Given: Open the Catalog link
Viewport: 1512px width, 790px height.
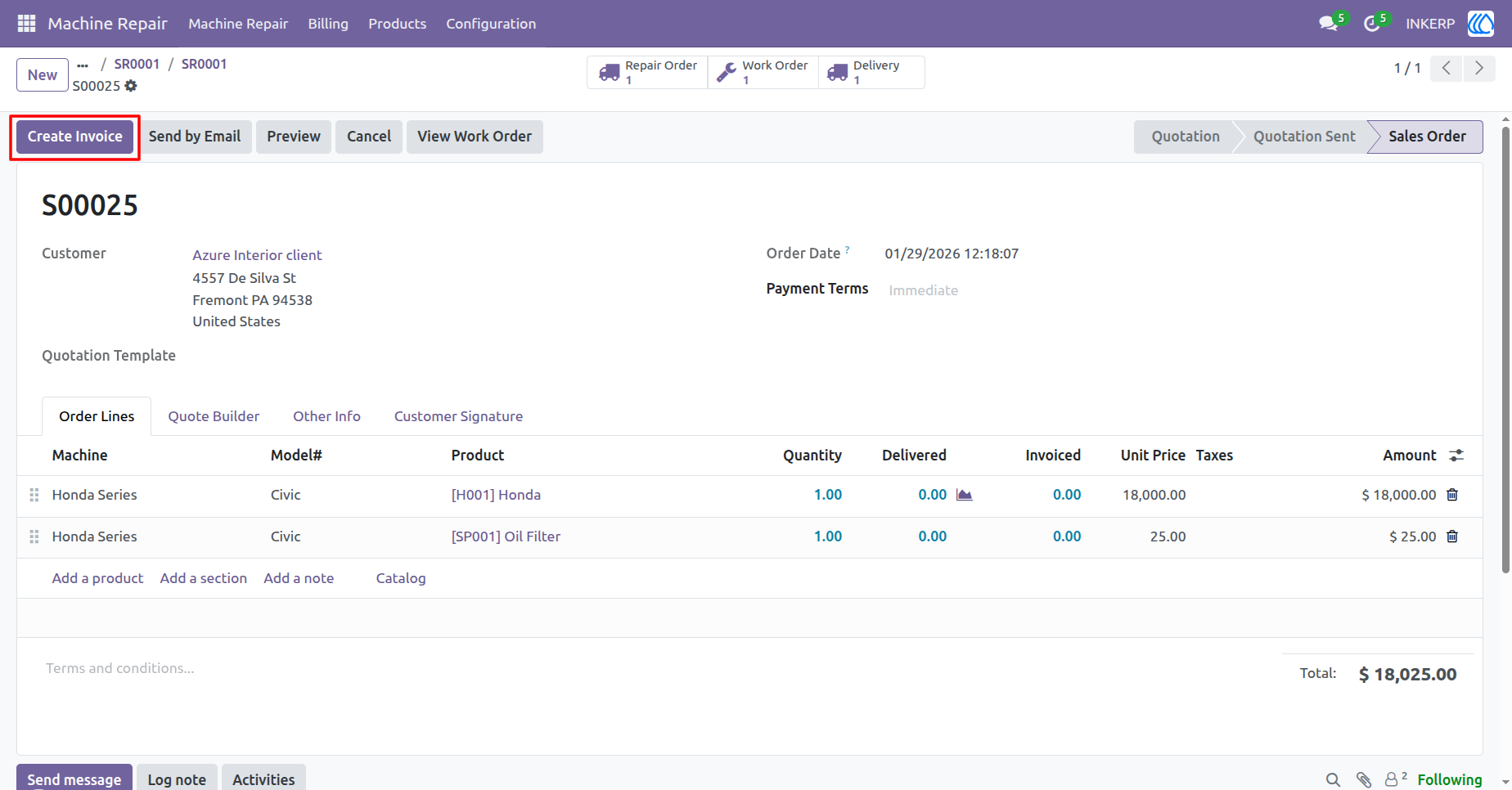Looking at the screenshot, I should coord(401,578).
